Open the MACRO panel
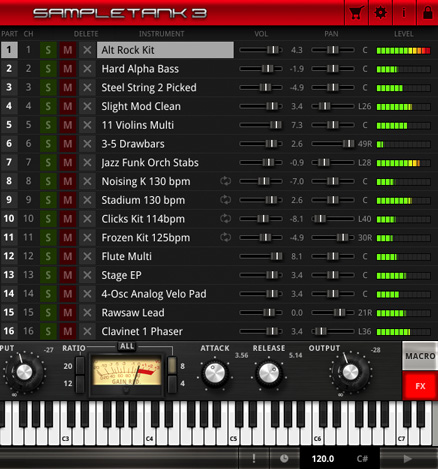 tap(420, 356)
